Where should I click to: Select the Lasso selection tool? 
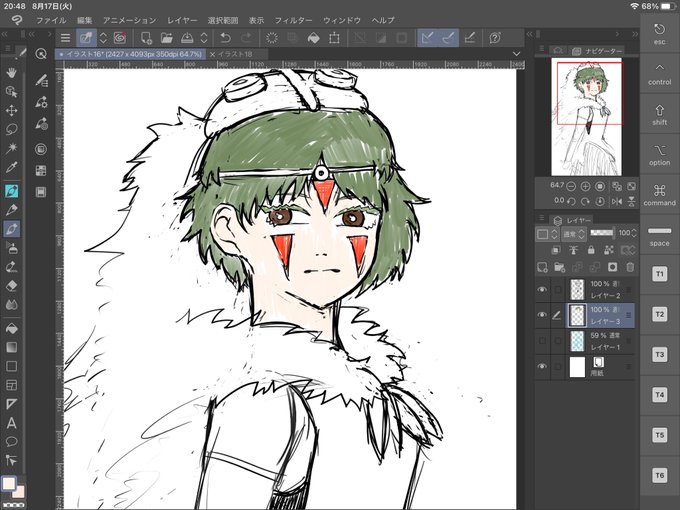coord(11,129)
